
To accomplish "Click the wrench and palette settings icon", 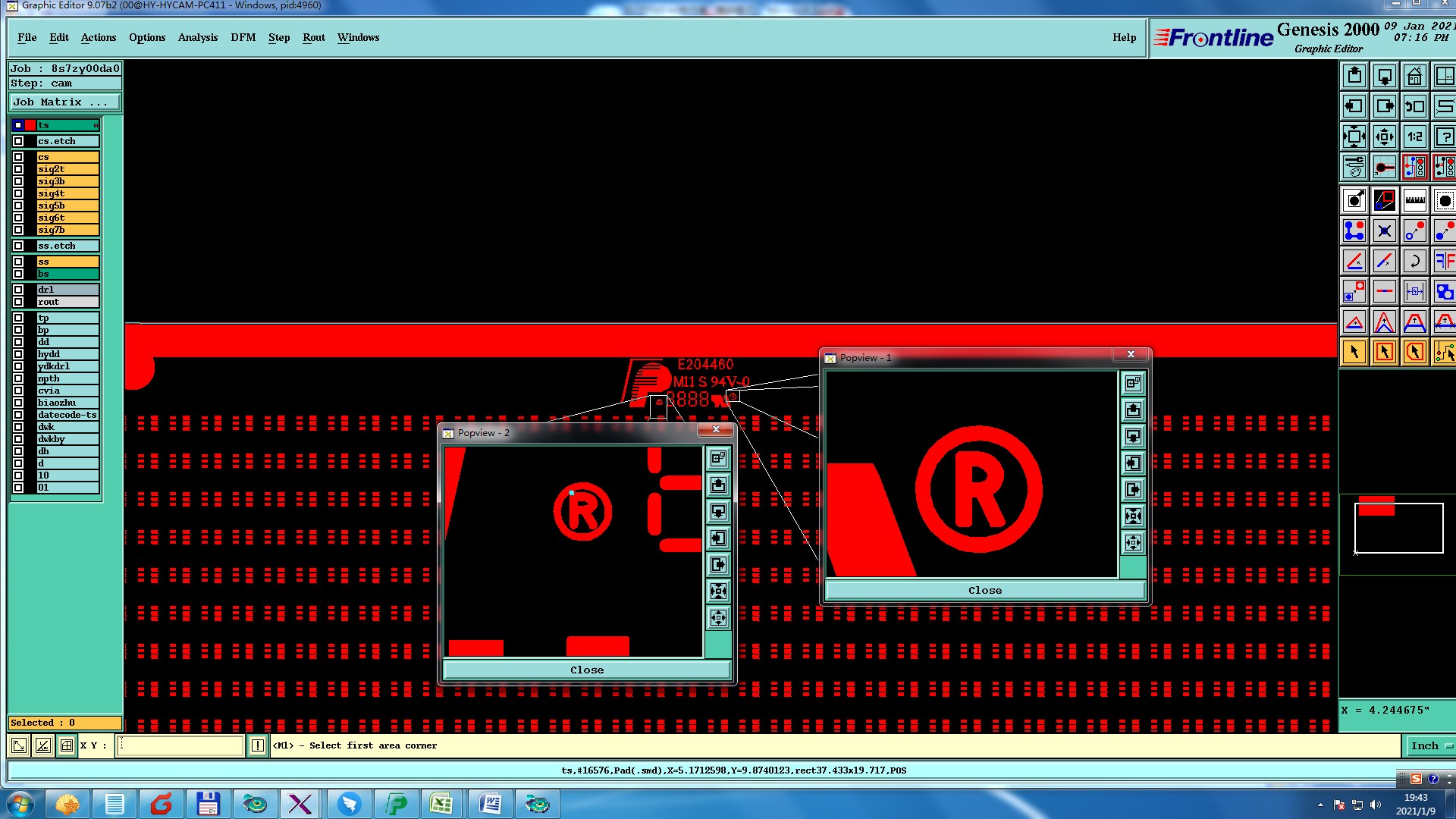I will [x=1354, y=167].
